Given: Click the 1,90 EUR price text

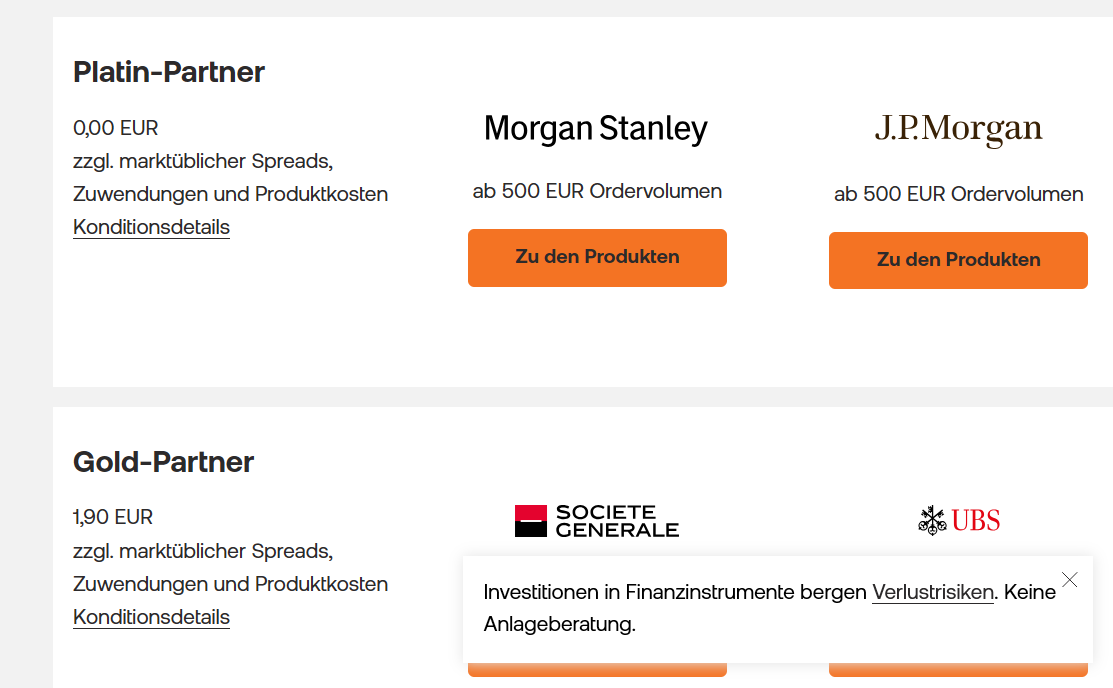Looking at the screenshot, I should pyautogui.click(x=113, y=518).
